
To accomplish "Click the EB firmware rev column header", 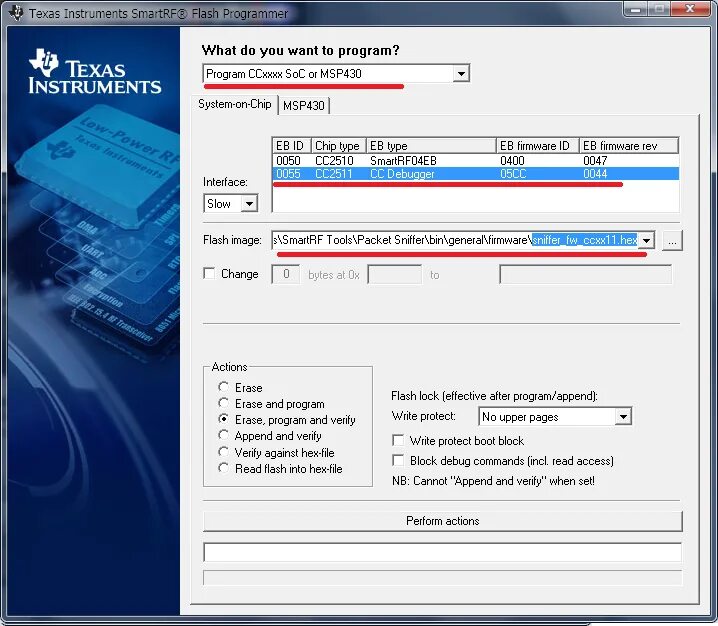I will coord(629,146).
